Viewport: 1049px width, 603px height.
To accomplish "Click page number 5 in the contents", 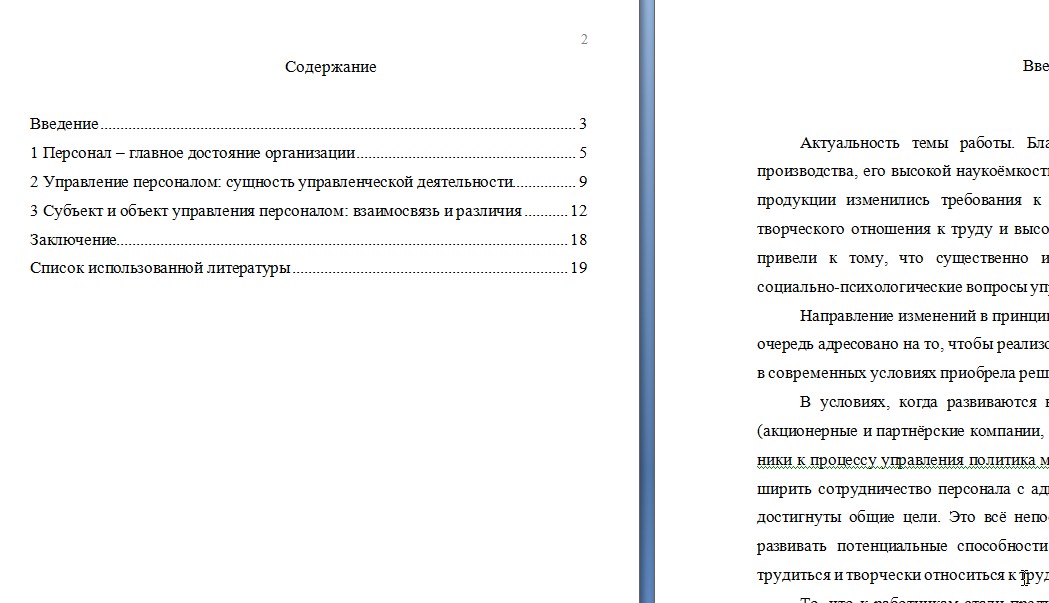I will [583, 153].
